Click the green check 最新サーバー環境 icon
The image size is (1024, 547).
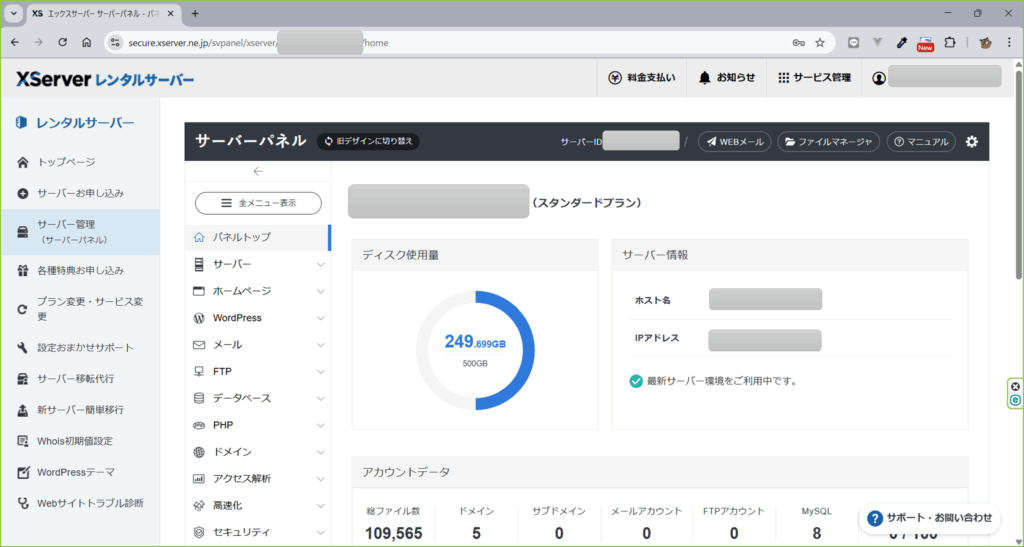(x=635, y=381)
